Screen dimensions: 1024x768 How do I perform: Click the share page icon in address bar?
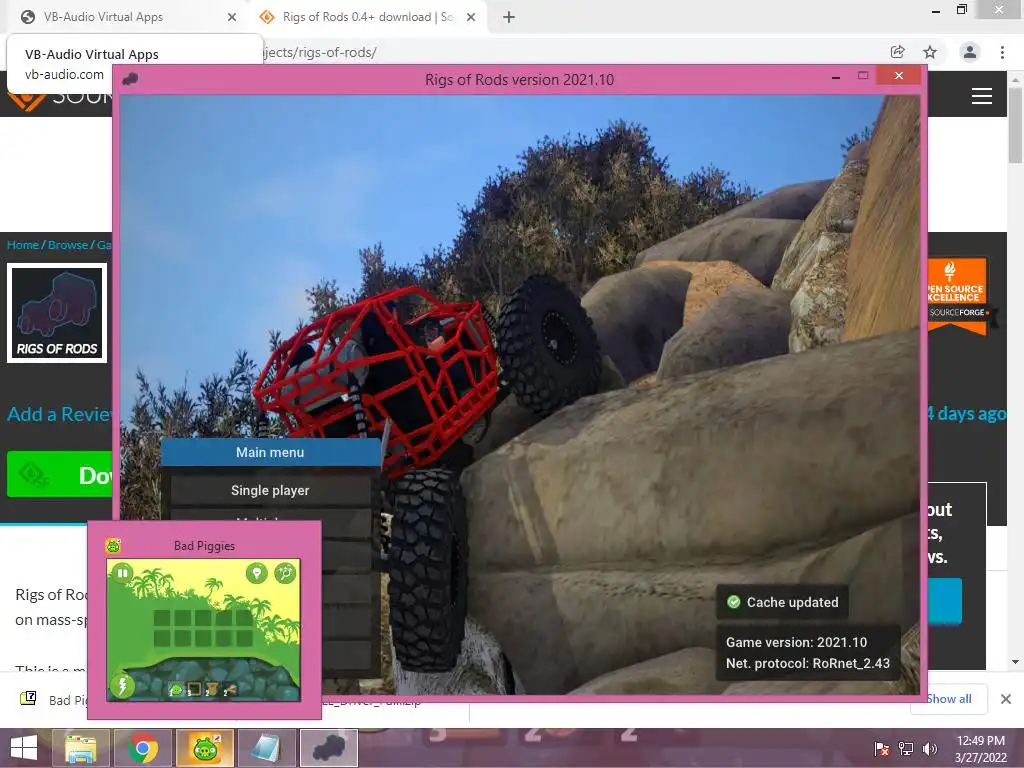pyautogui.click(x=898, y=52)
